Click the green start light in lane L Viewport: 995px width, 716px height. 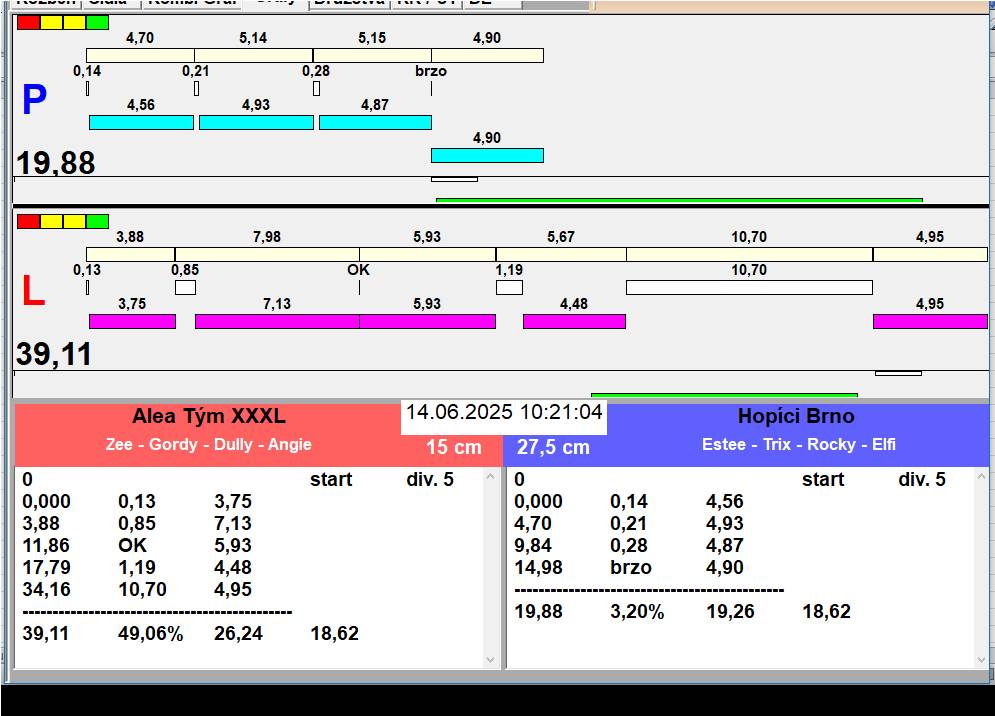pyautogui.click(x=97, y=221)
